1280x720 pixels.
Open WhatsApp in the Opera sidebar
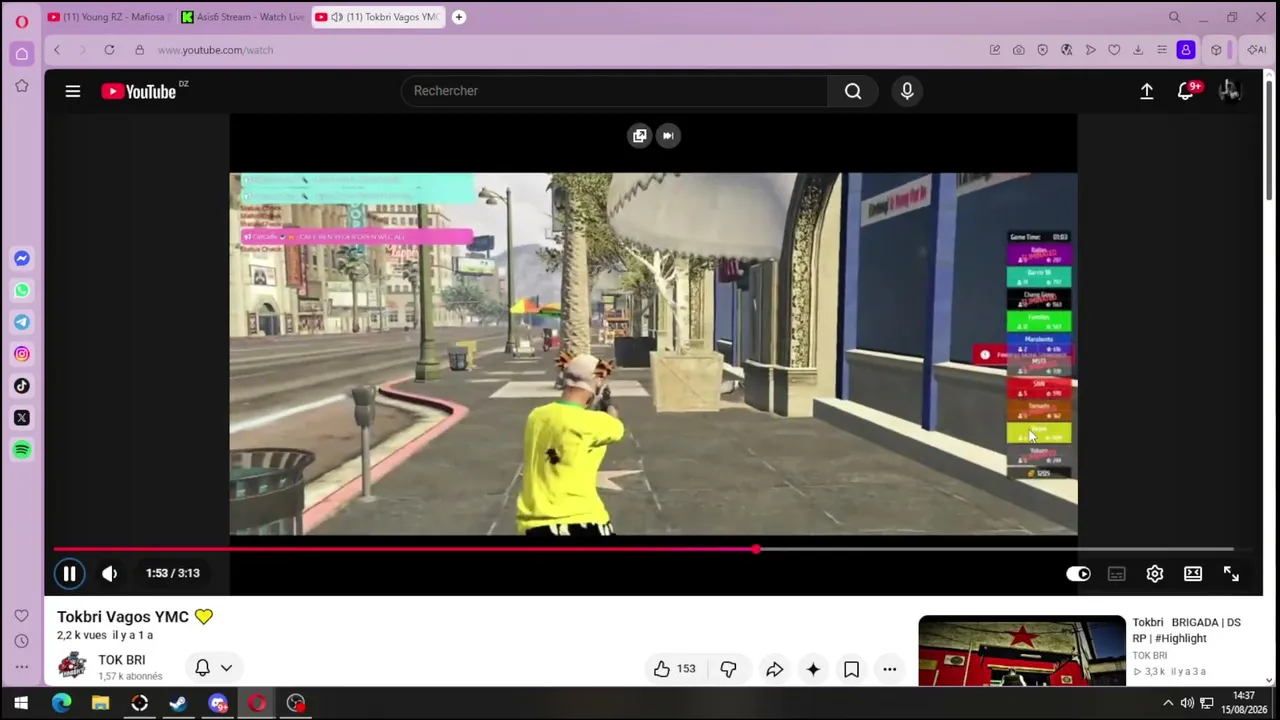21,291
